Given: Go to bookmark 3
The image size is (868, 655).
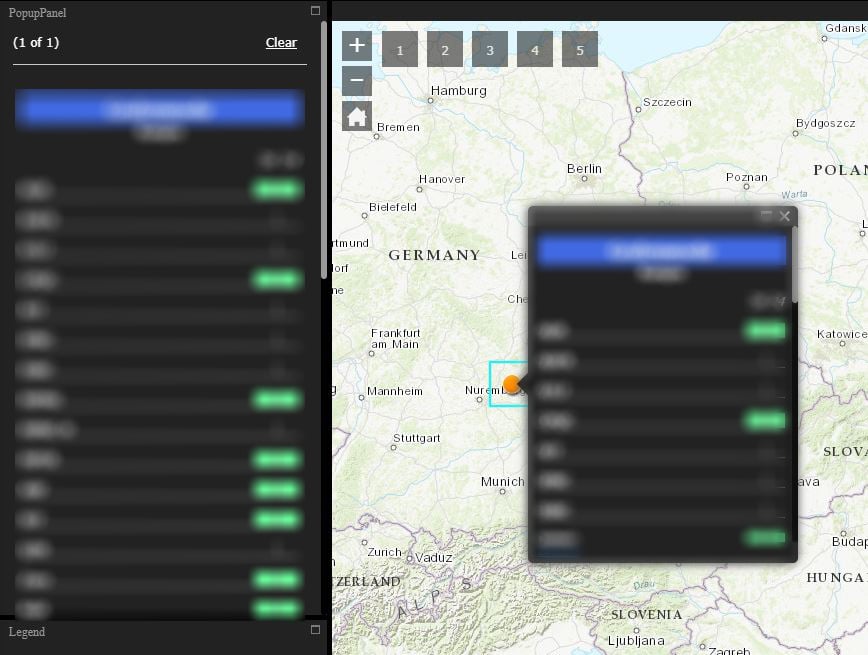Looking at the screenshot, I should pyautogui.click(x=490, y=49).
